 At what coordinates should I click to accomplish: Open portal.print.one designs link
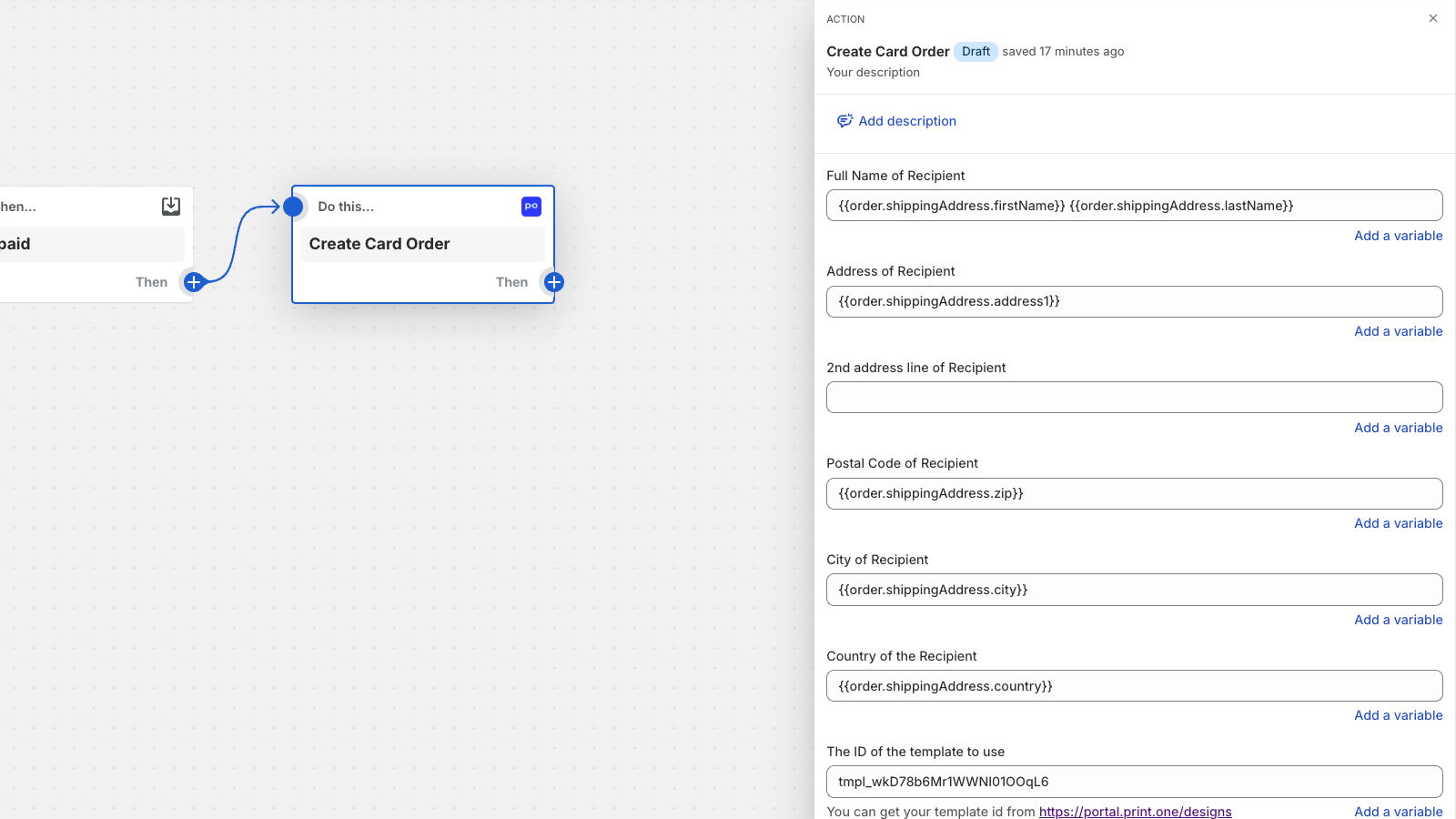[1135, 812]
